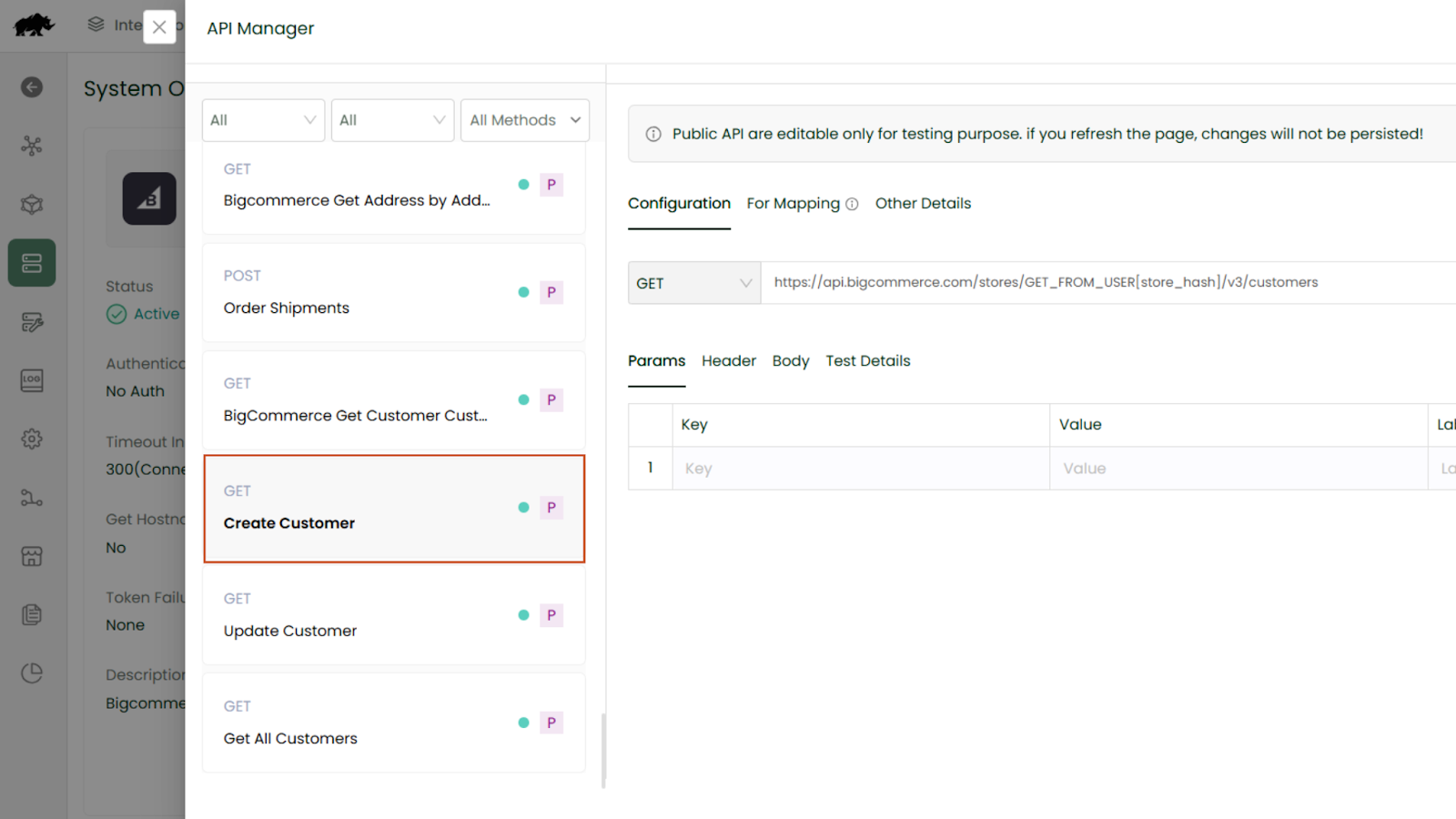This screenshot has width=1456, height=819.
Task: Toggle the P badge on Create Customer
Action: tap(551, 508)
